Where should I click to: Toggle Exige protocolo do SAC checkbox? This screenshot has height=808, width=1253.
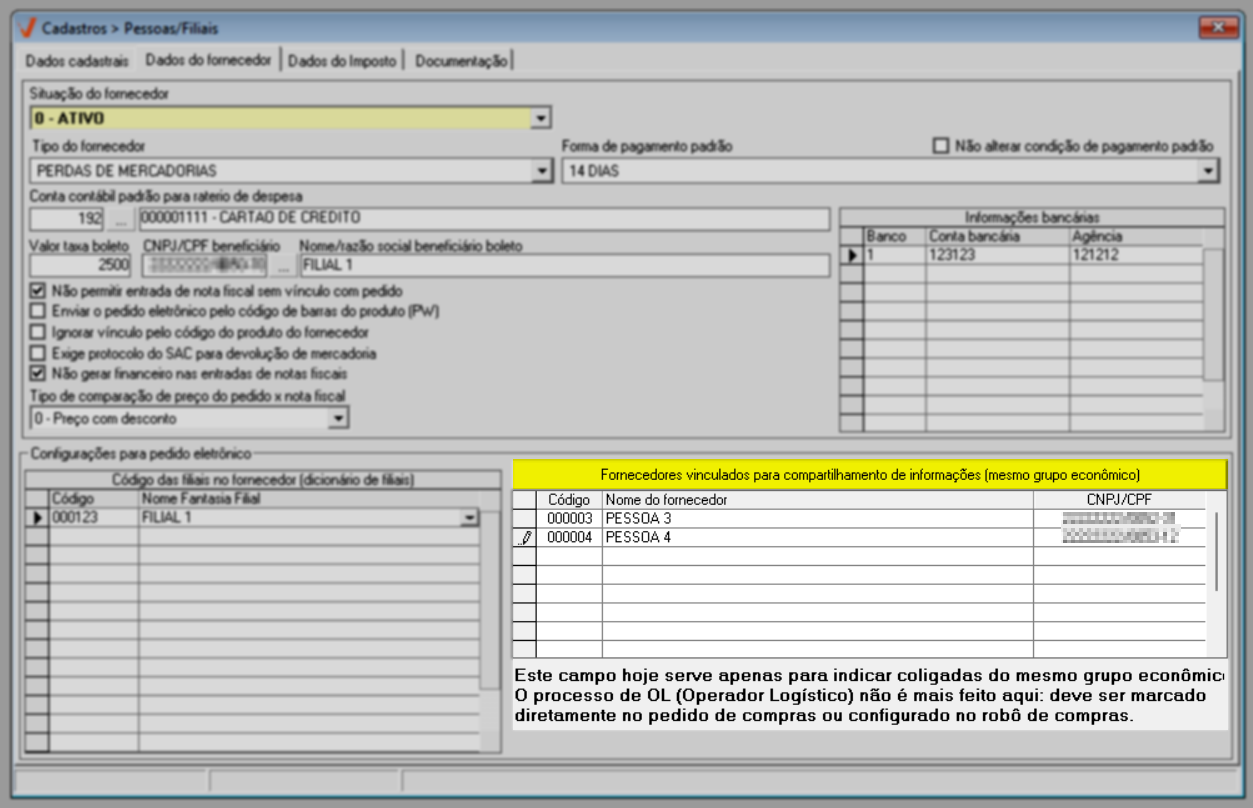click(38, 353)
